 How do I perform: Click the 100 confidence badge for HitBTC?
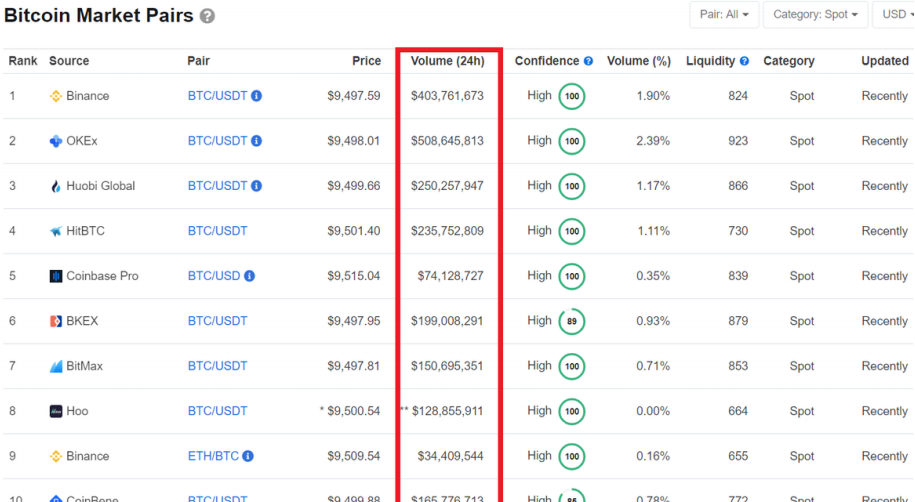click(x=572, y=231)
